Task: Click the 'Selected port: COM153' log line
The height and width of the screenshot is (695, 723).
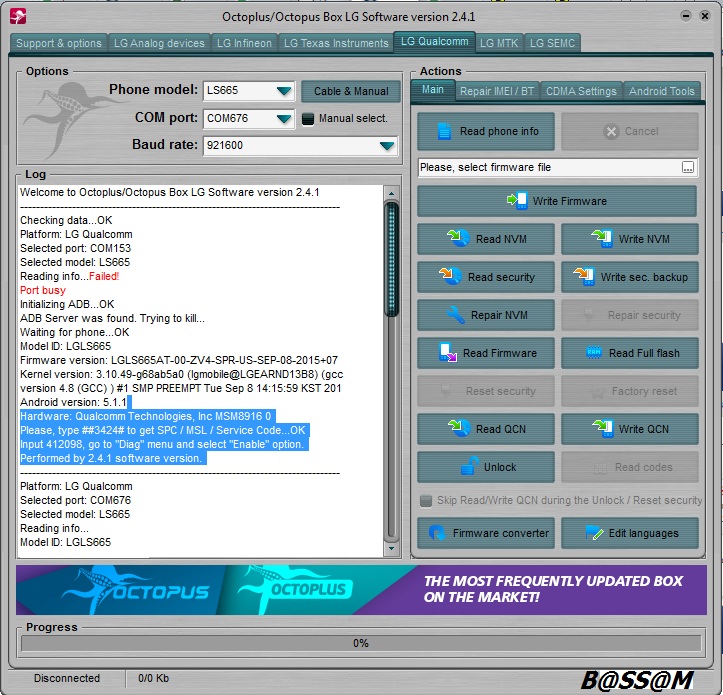Action: coord(76,248)
